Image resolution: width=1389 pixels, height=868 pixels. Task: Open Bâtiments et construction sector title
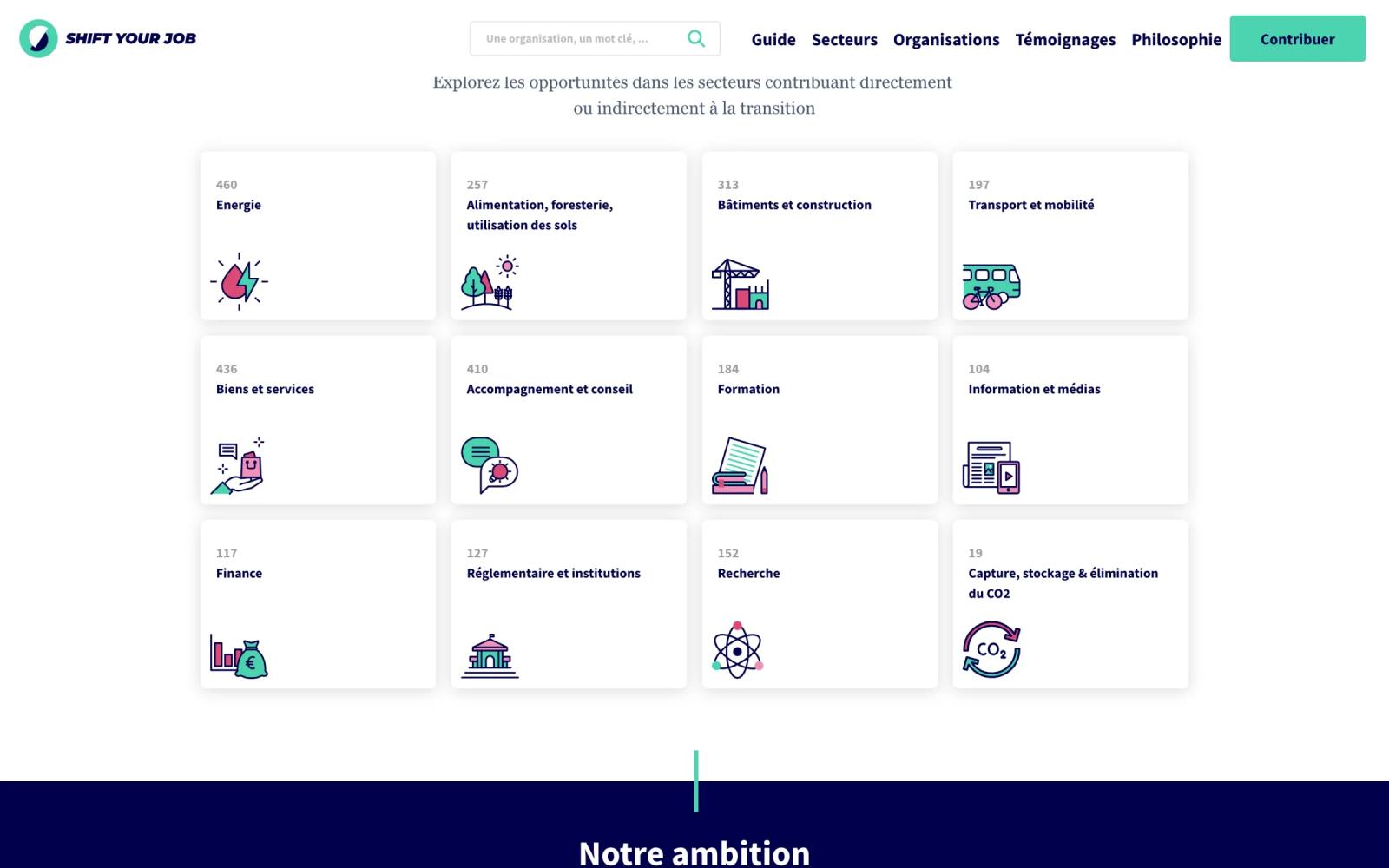[x=794, y=205]
